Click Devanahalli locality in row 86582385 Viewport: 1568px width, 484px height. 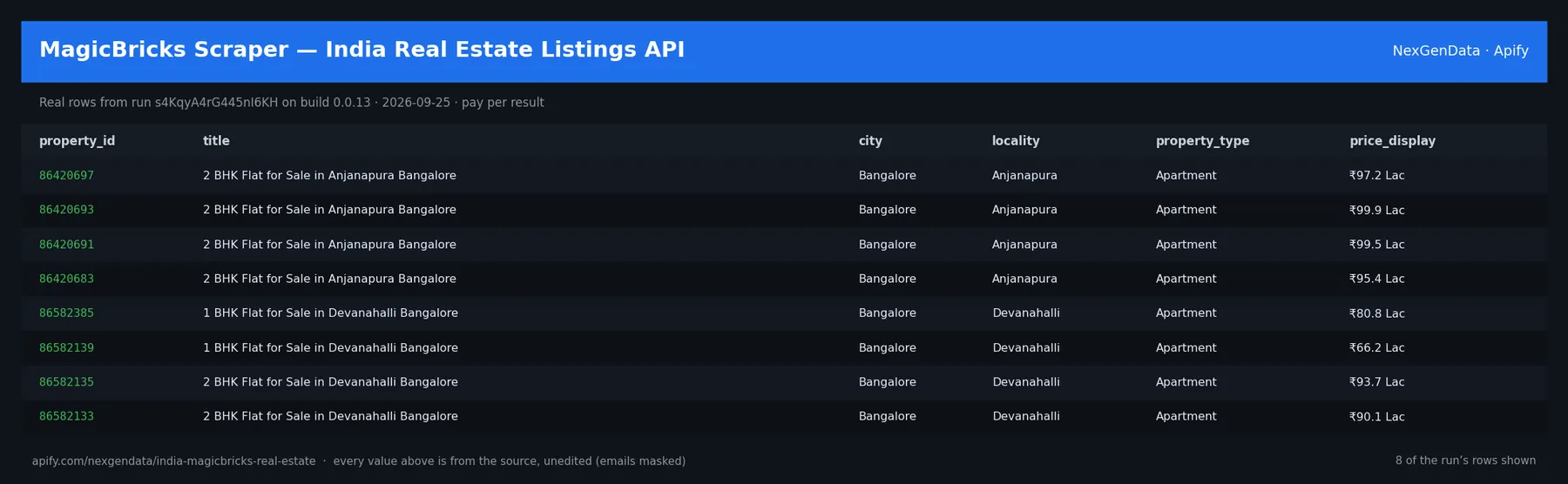[1026, 313]
